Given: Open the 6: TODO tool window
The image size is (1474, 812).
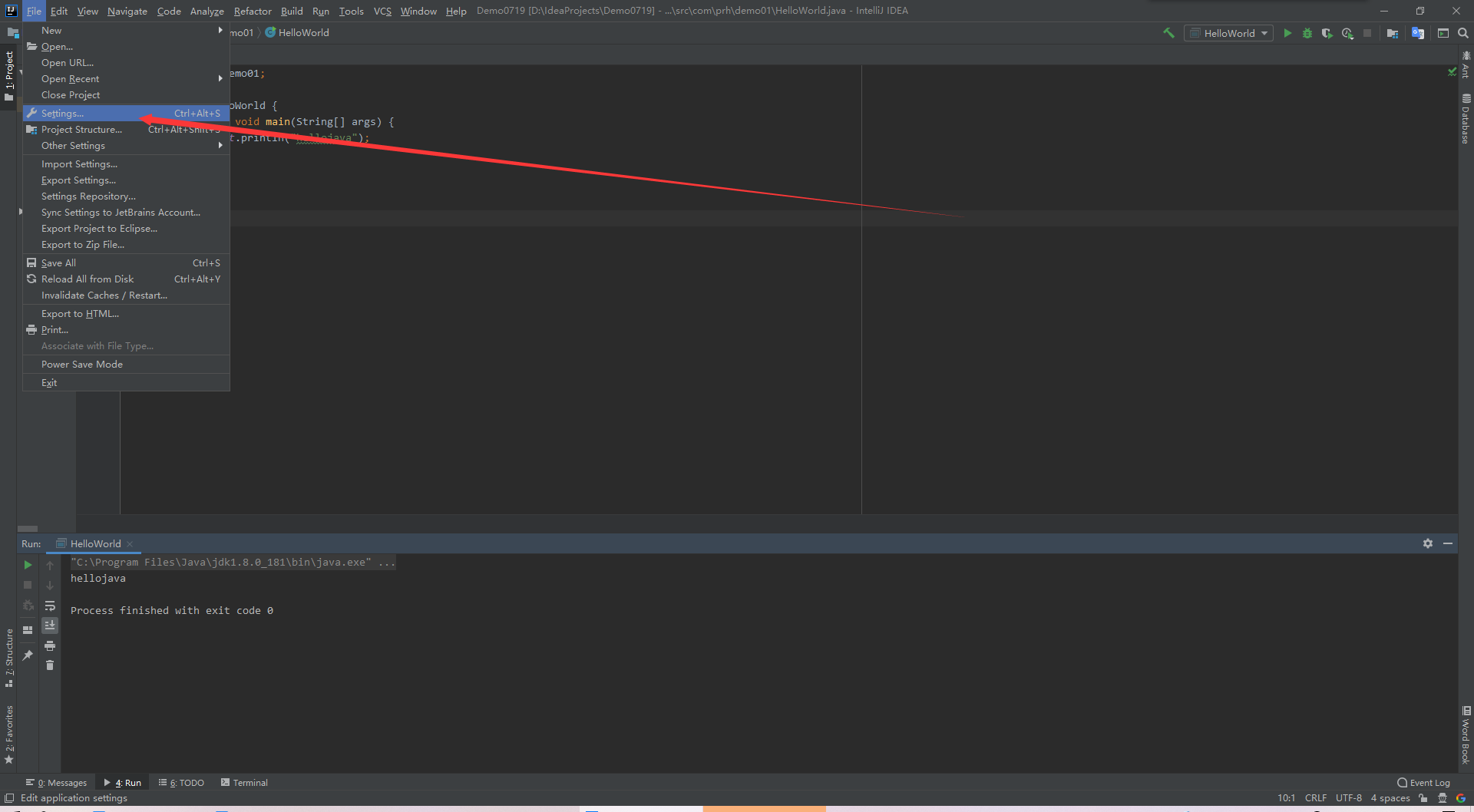Looking at the screenshot, I should tap(181, 783).
